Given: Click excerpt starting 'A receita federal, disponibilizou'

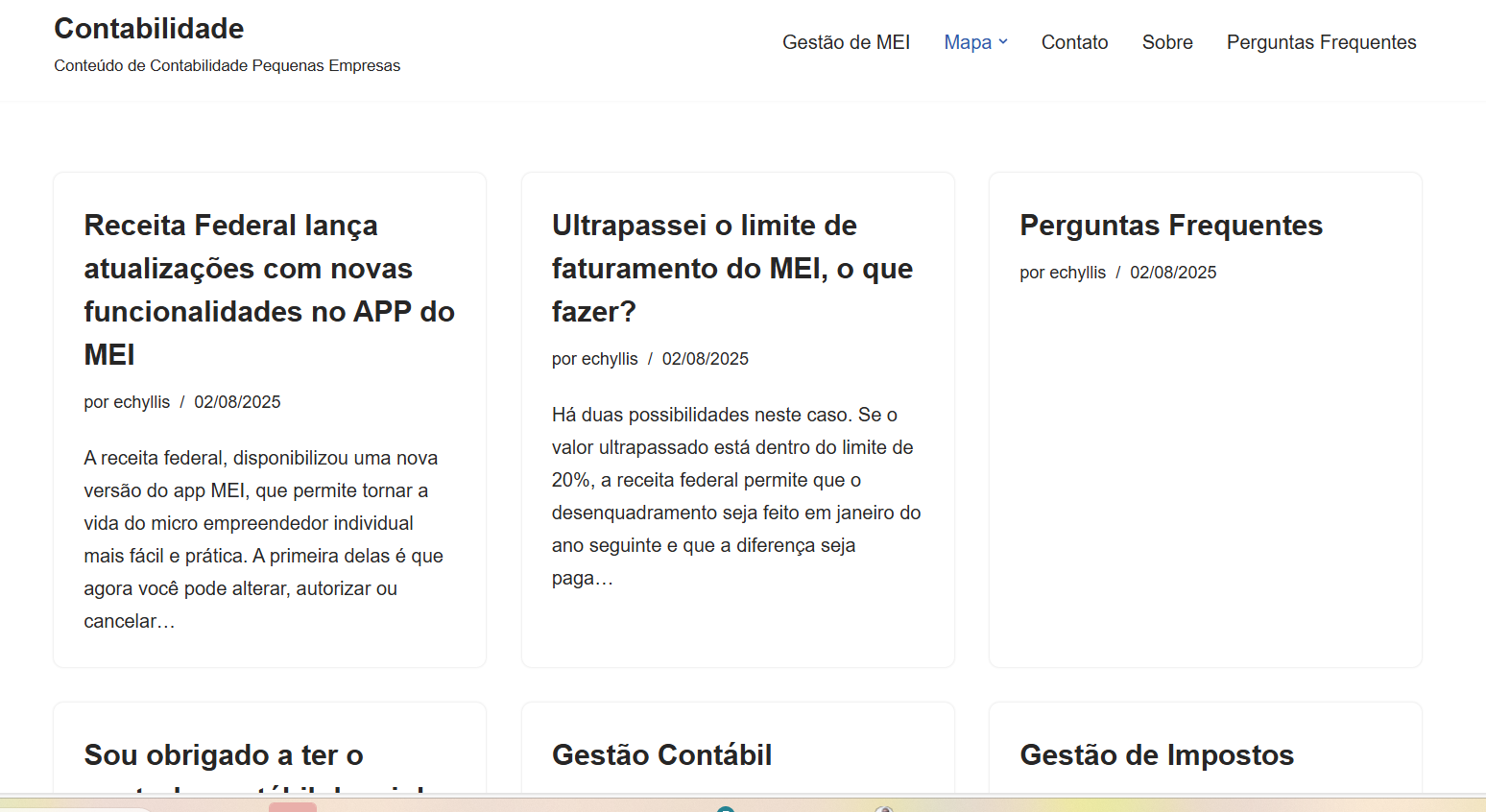Looking at the screenshot, I should (x=264, y=539).
